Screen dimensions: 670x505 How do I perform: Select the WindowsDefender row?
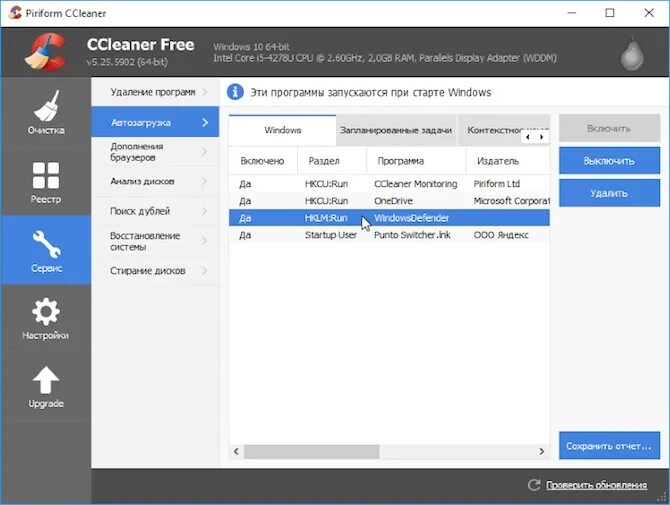click(x=389, y=218)
